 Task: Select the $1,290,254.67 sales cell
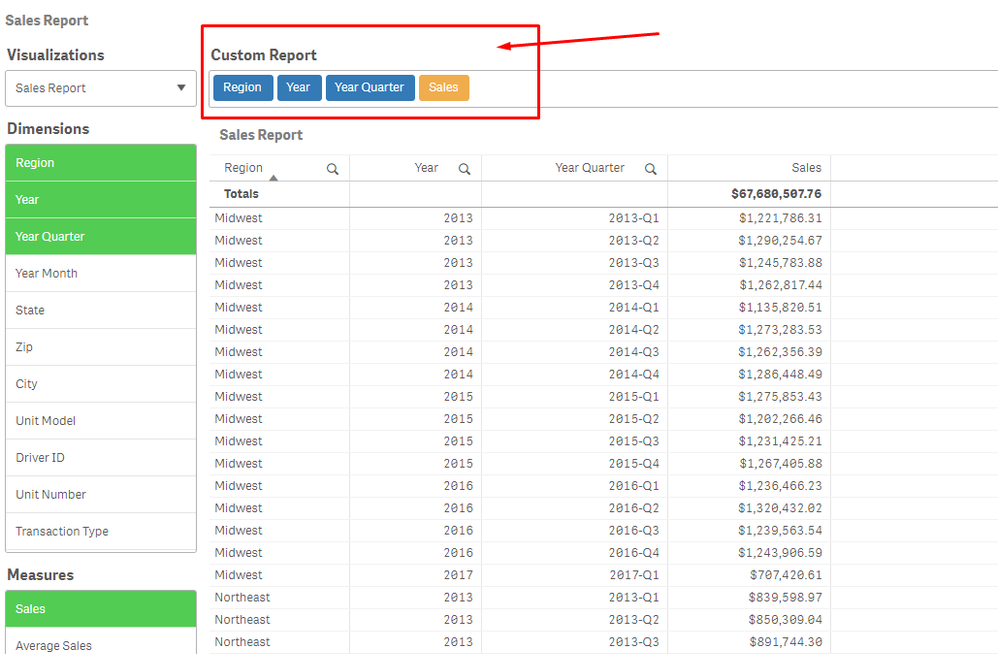(780, 240)
